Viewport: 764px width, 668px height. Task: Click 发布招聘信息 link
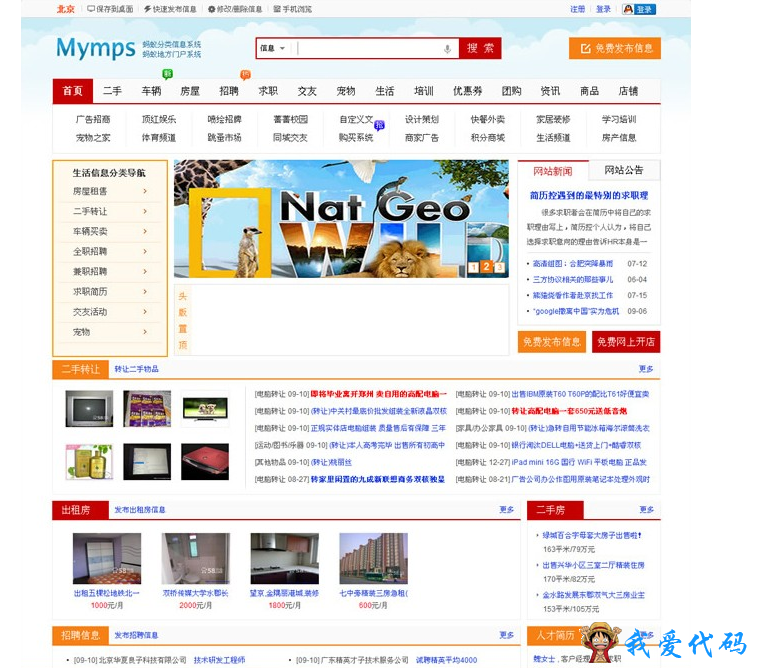tap(136, 635)
